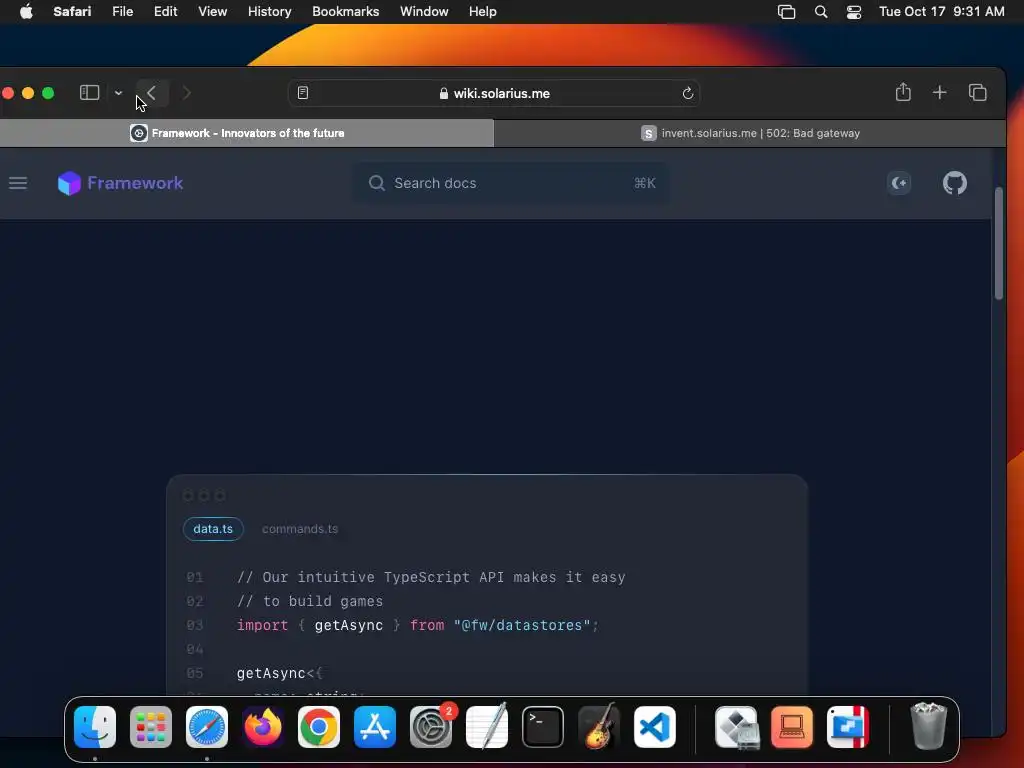Click the page vertical scrollbar

(999, 243)
